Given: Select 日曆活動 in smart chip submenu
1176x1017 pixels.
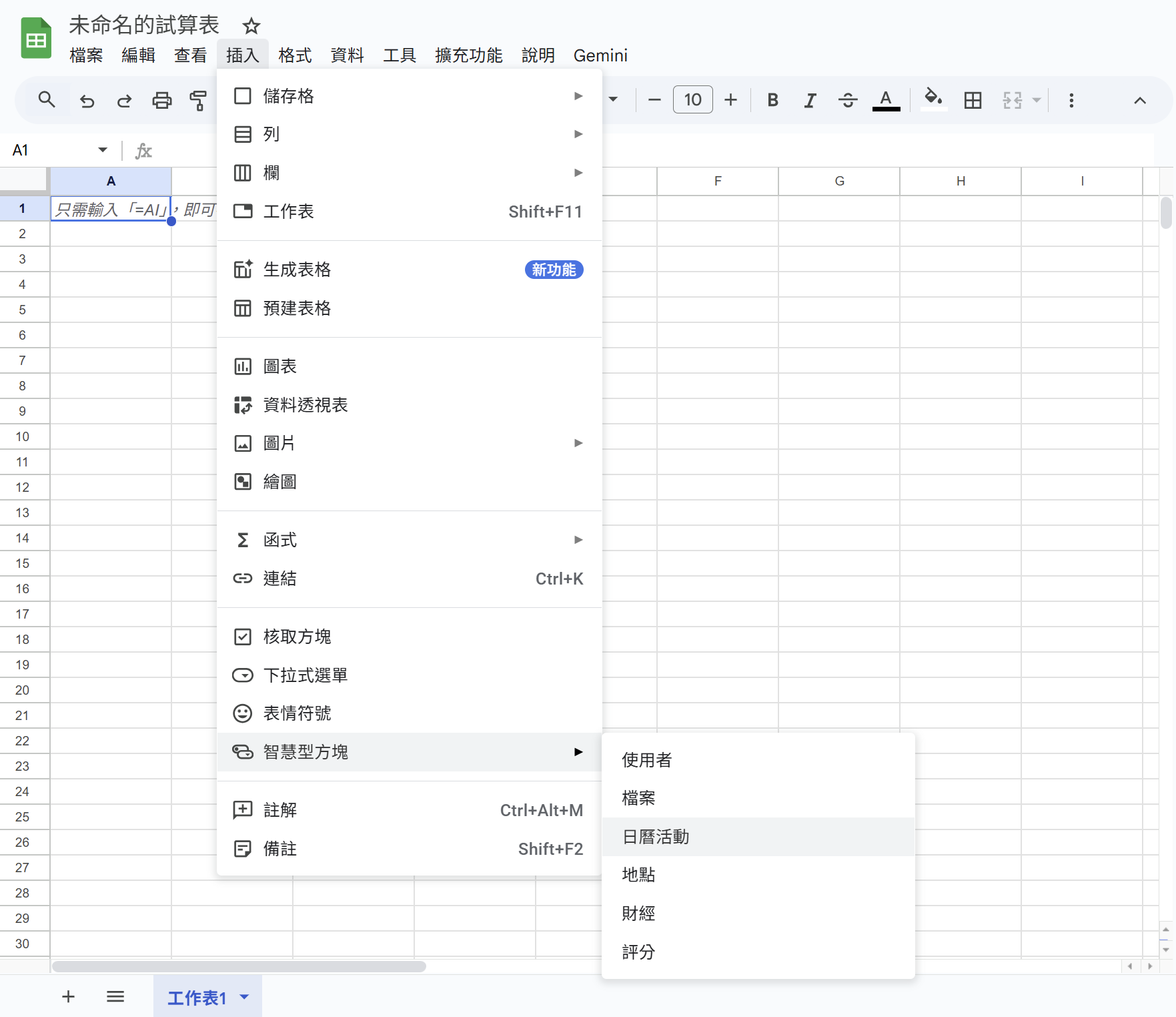Looking at the screenshot, I should (656, 837).
